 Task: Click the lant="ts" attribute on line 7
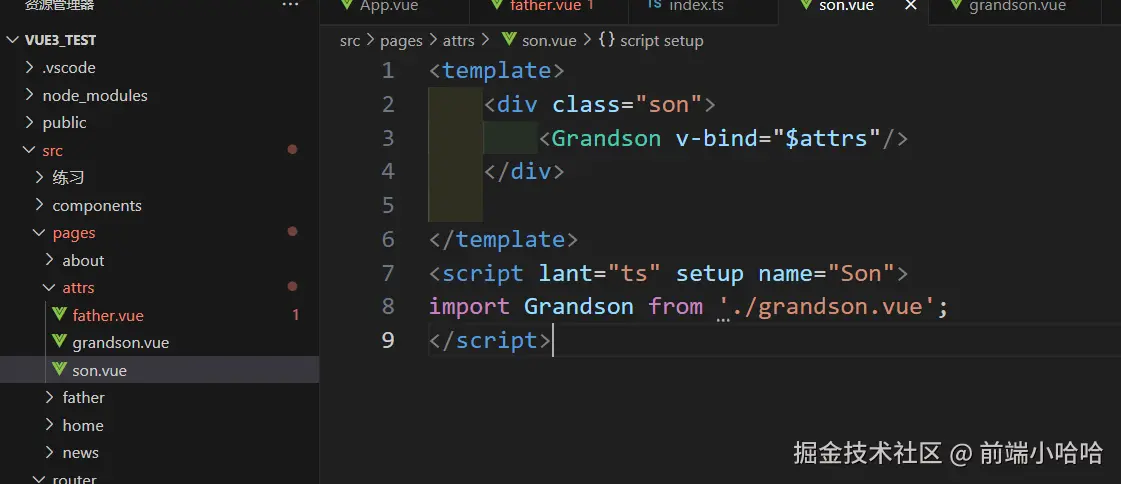pos(600,272)
